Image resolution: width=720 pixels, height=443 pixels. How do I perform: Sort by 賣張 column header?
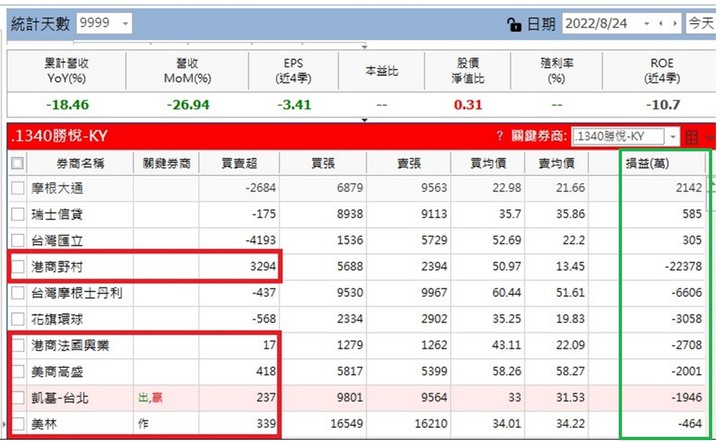pyautogui.click(x=409, y=163)
